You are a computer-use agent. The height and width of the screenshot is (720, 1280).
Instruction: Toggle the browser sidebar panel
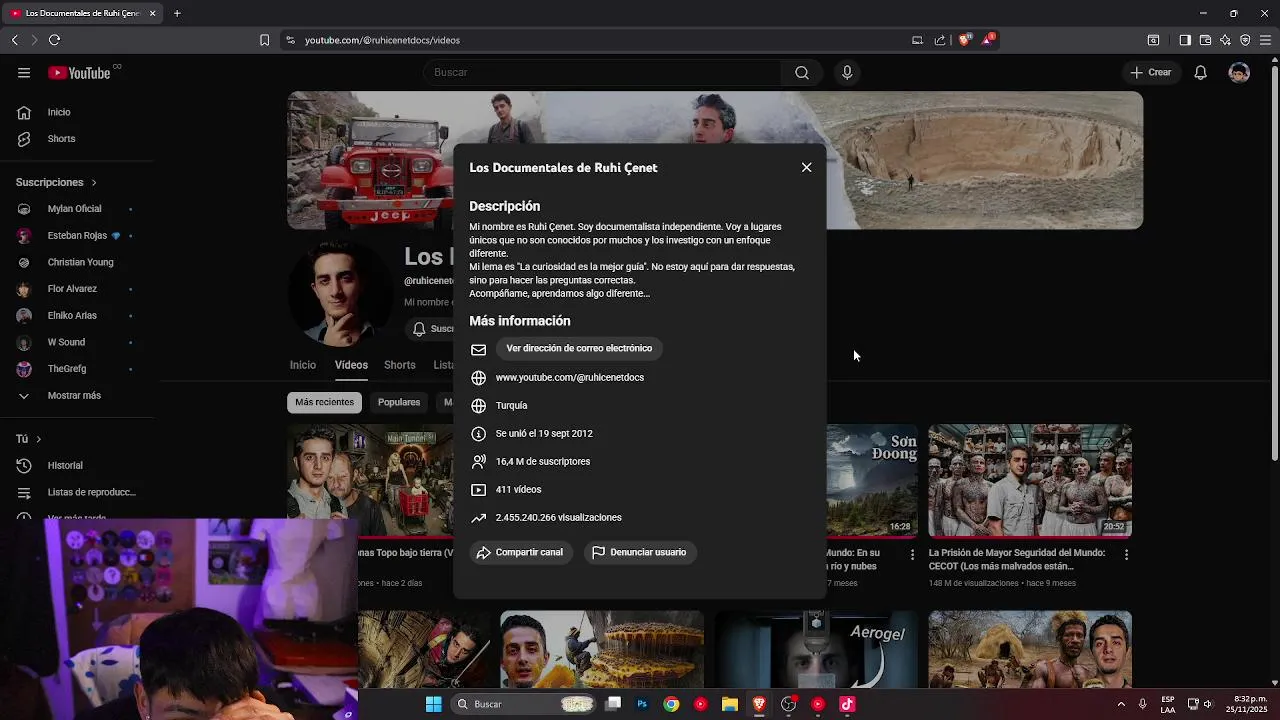(1185, 40)
